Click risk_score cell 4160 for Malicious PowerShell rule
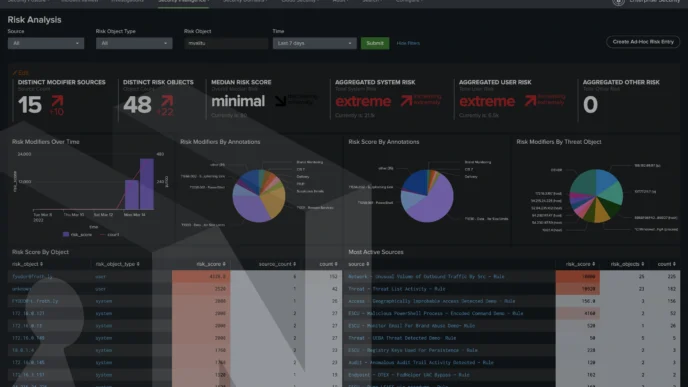 577,314
